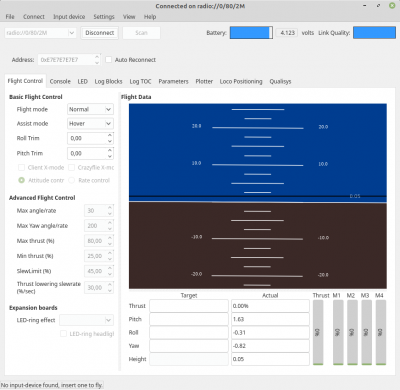This screenshot has height=390, width=400.
Task: Click the Address field up arrow
Action: coord(97,57)
